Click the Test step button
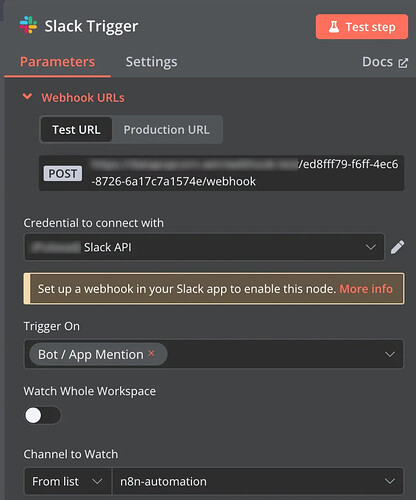Screen dimensions: 416x500 362,27
